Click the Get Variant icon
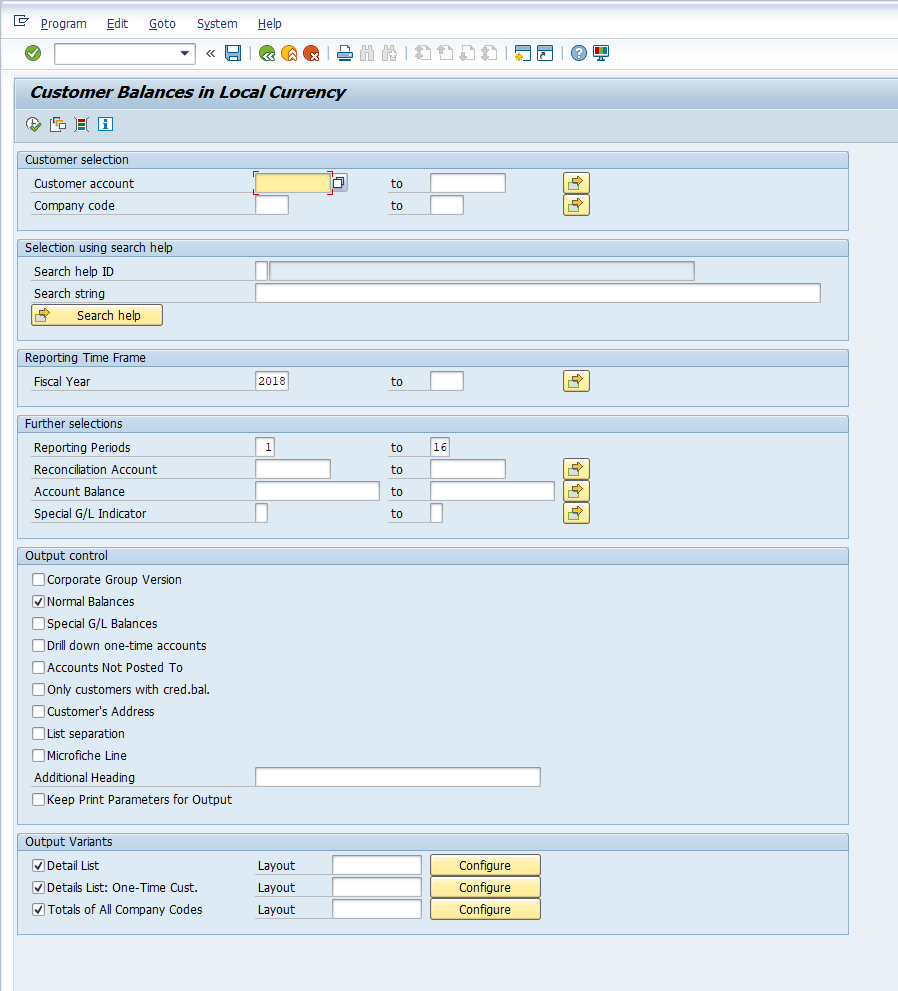Viewport: 898px width, 991px height. pos(58,124)
